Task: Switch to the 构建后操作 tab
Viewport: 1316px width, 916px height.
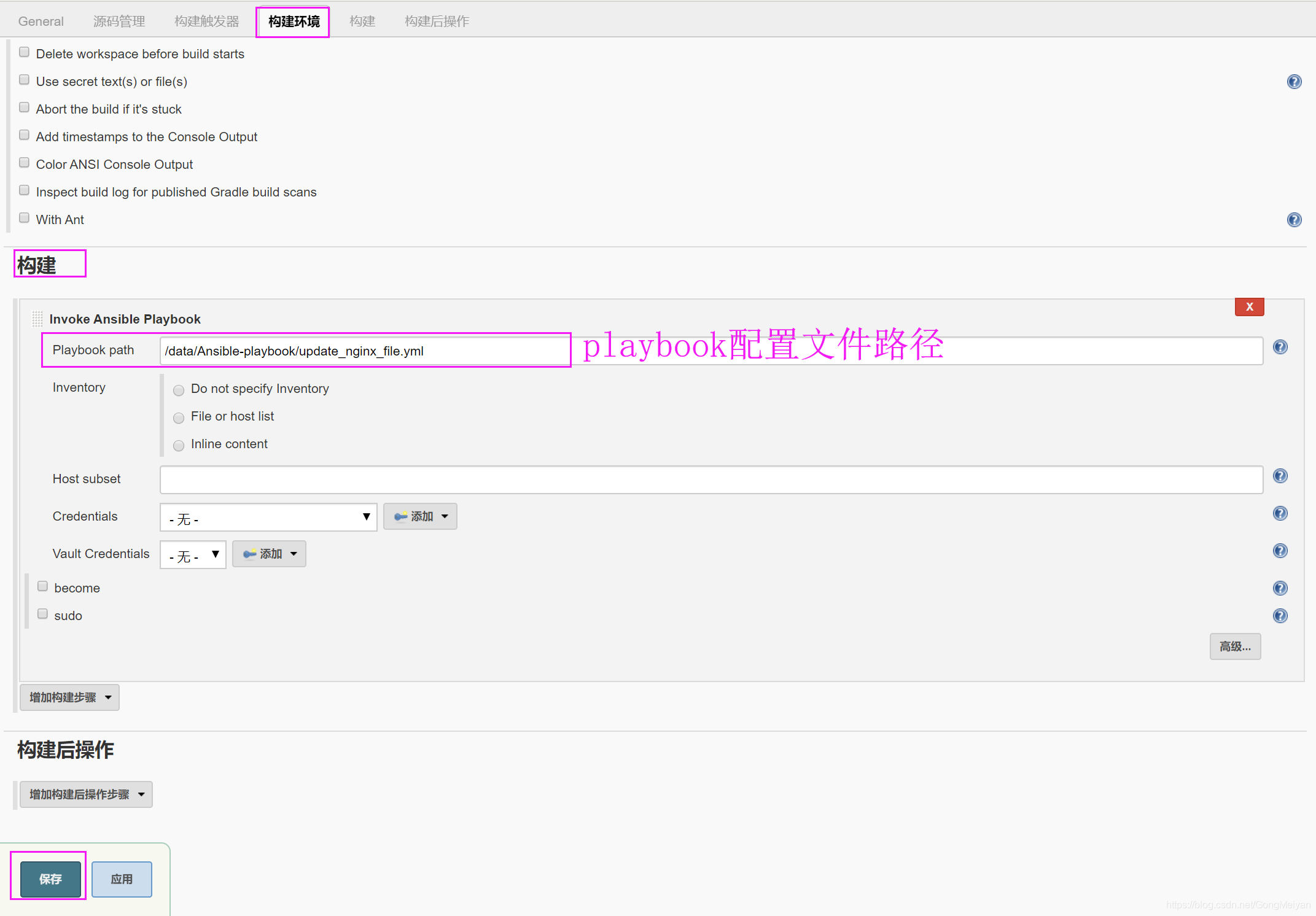Action: [437, 21]
